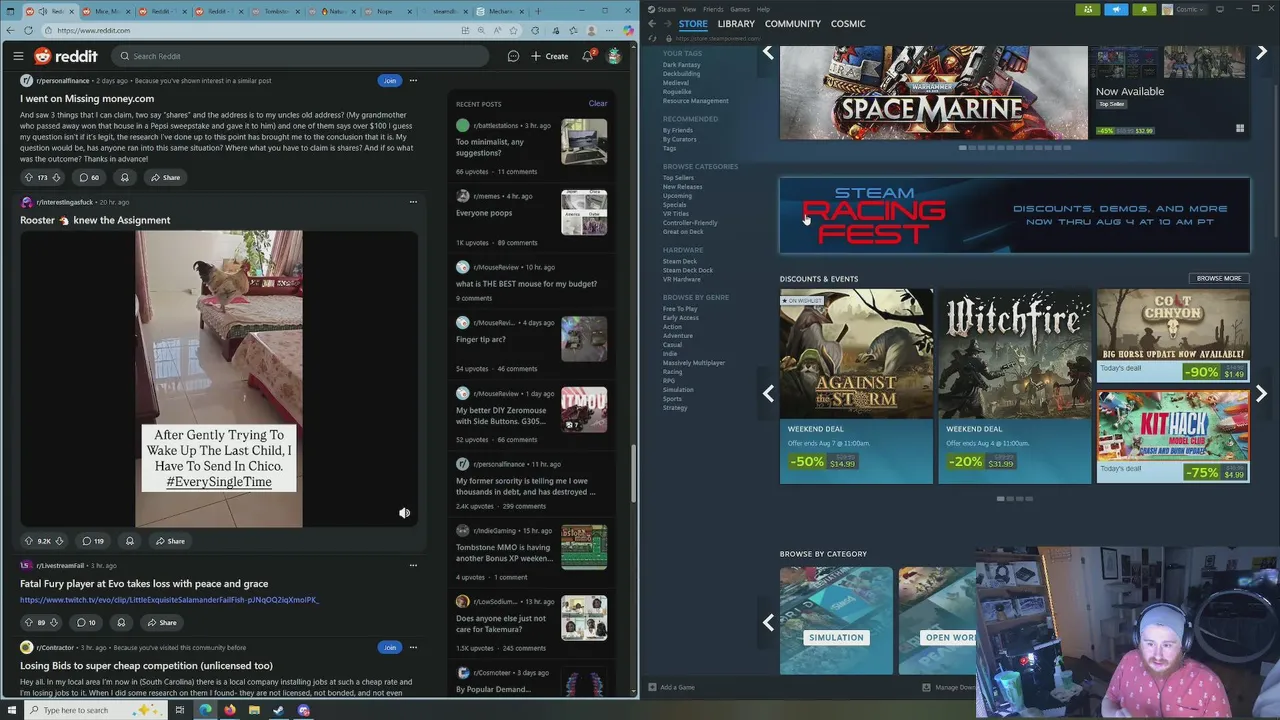The height and width of the screenshot is (720, 1280).
Task: Open Steam's Games menu
Action: [740, 9]
